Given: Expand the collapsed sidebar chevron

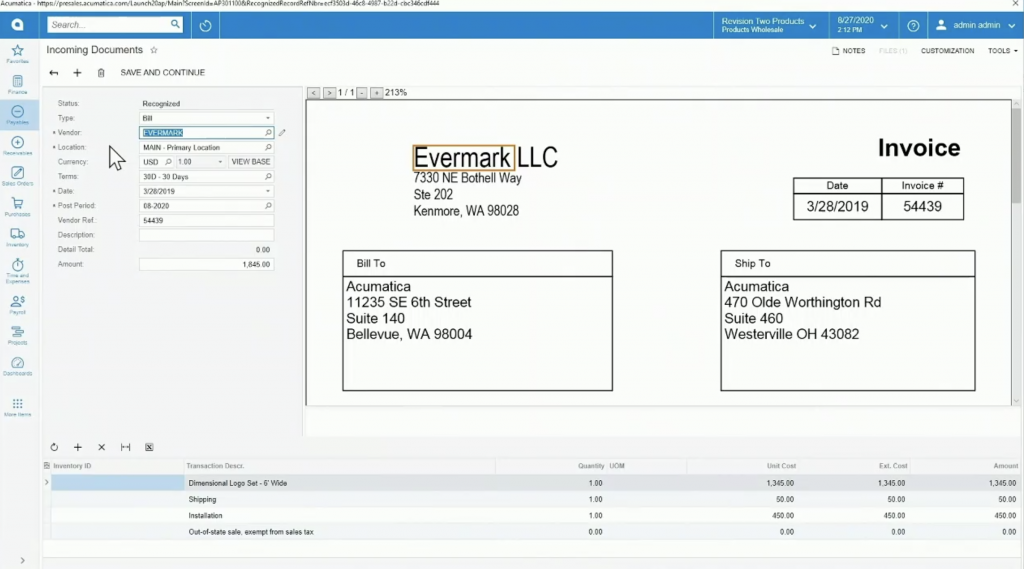Looking at the screenshot, I should [x=22, y=561].
